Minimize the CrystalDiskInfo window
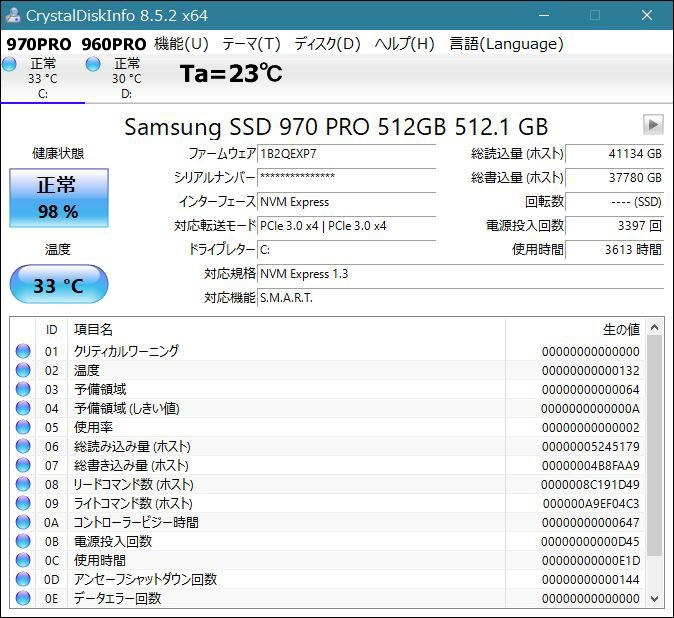Image resolution: width=674 pixels, height=618 pixels. tap(544, 15)
